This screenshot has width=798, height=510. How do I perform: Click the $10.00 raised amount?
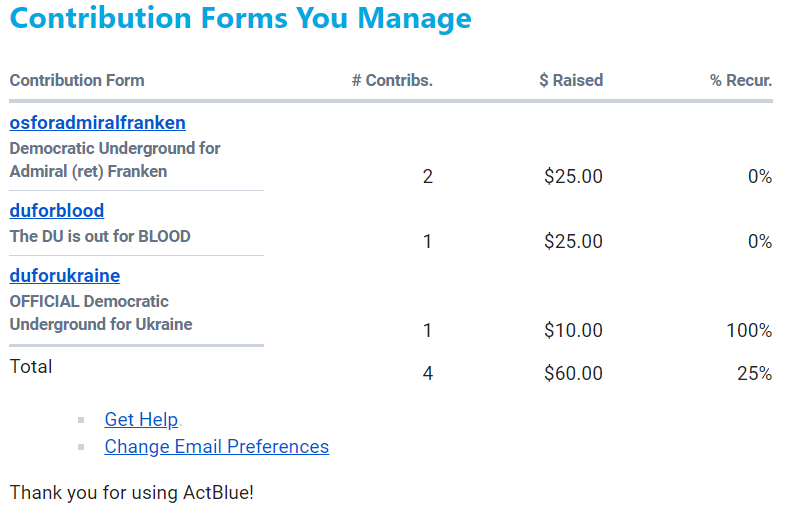click(x=573, y=331)
